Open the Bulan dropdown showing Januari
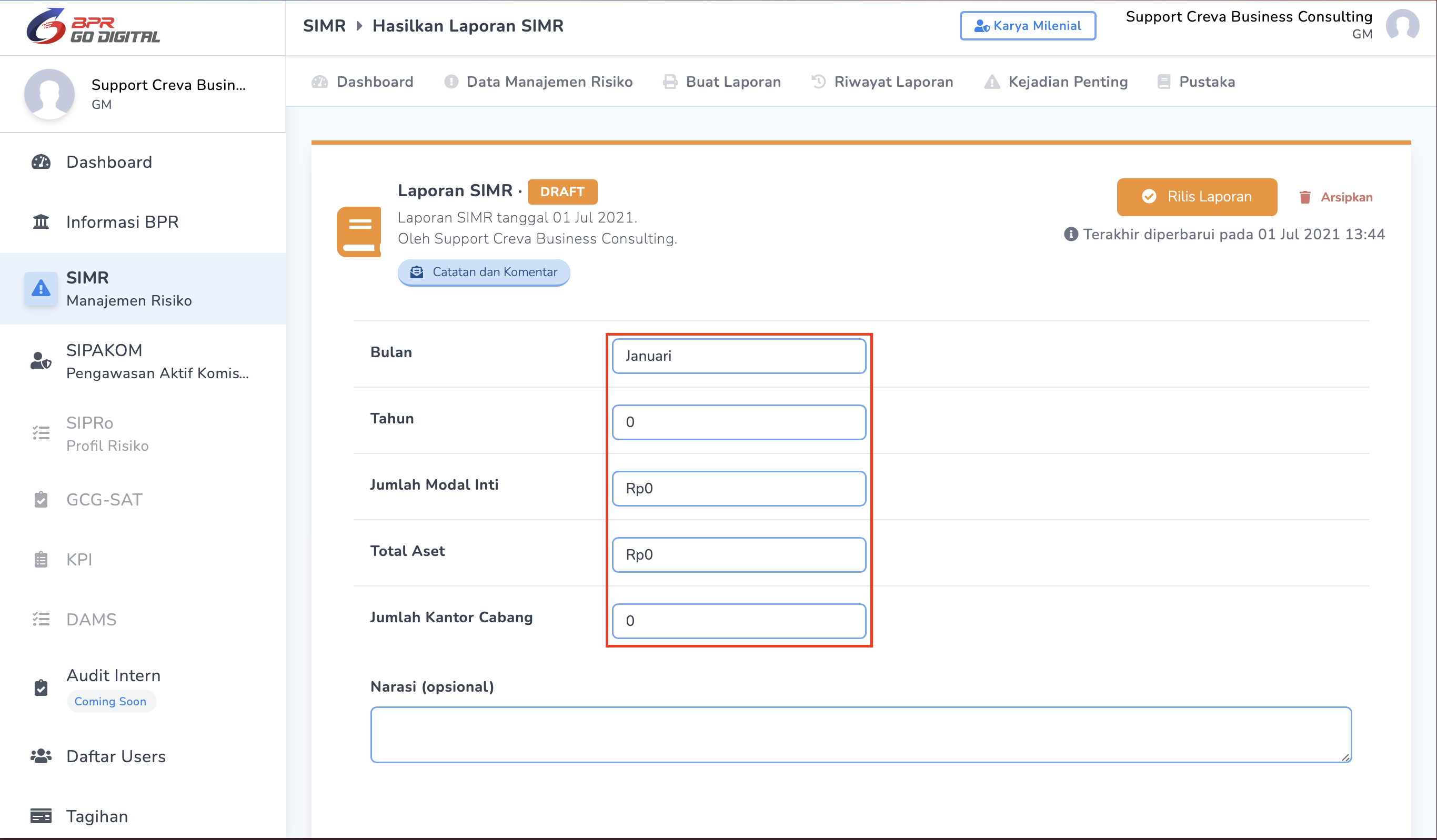1437x840 pixels. [x=739, y=356]
